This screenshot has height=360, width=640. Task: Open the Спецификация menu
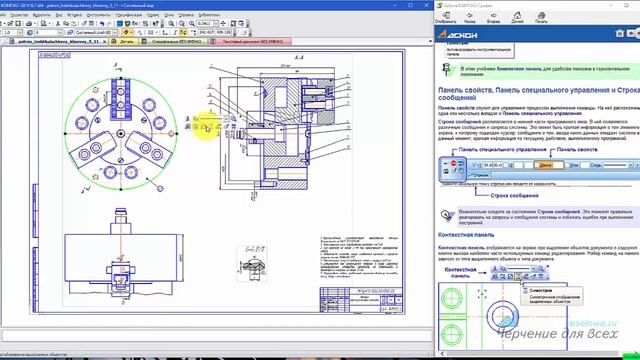[x=129, y=15]
